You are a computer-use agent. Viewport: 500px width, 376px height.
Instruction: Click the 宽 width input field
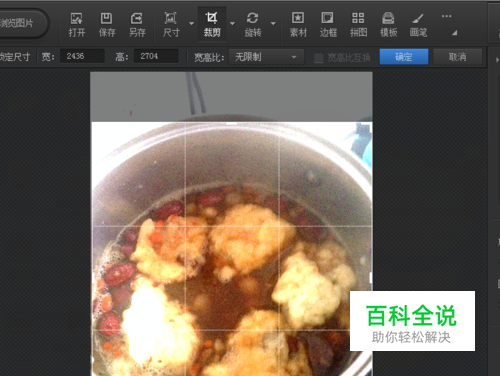82,56
